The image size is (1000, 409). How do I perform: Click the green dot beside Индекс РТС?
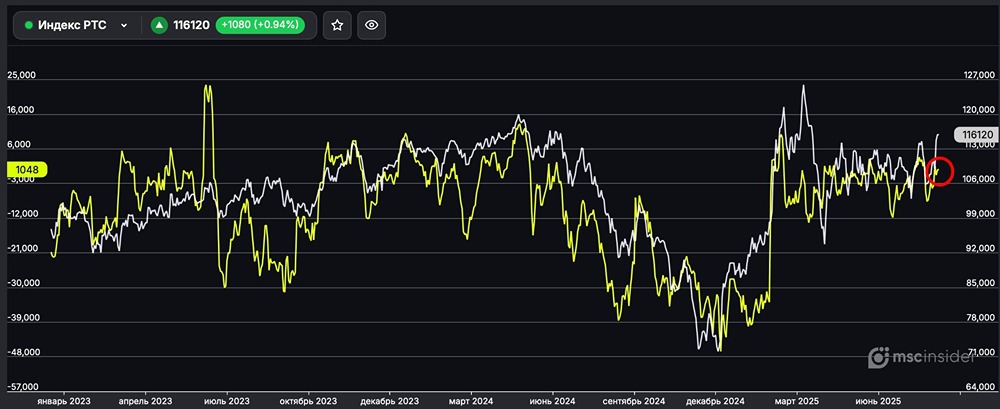pyautogui.click(x=28, y=25)
